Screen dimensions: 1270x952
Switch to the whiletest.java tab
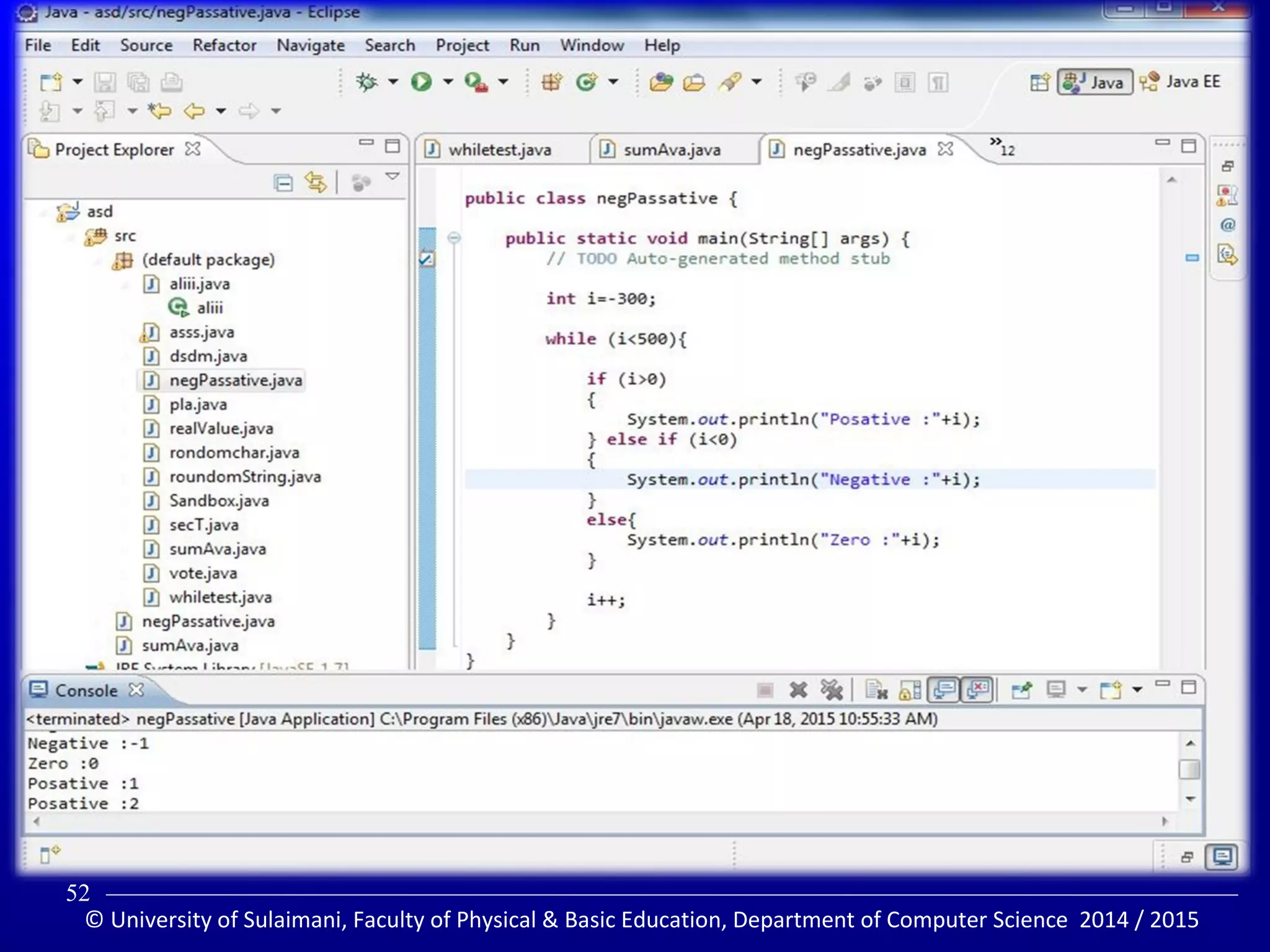[500, 150]
